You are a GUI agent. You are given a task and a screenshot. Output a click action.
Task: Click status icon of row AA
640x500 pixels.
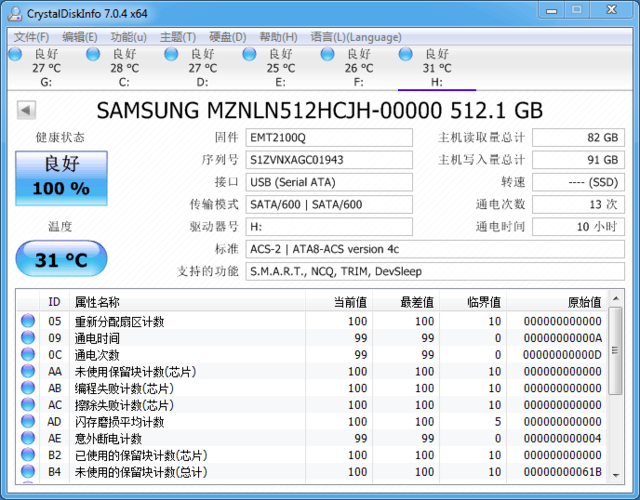pos(28,371)
